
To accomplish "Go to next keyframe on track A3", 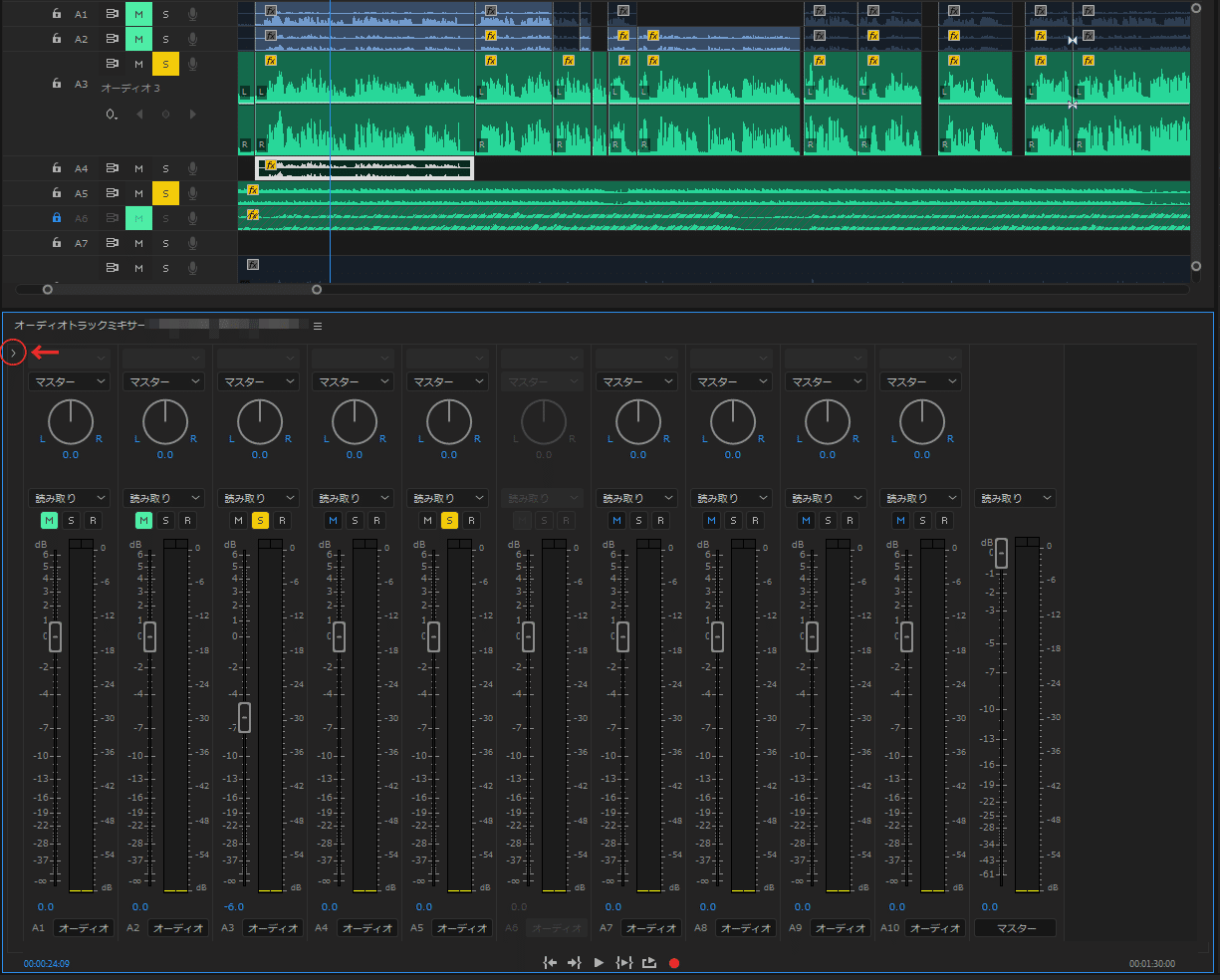I will click(x=192, y=115).
